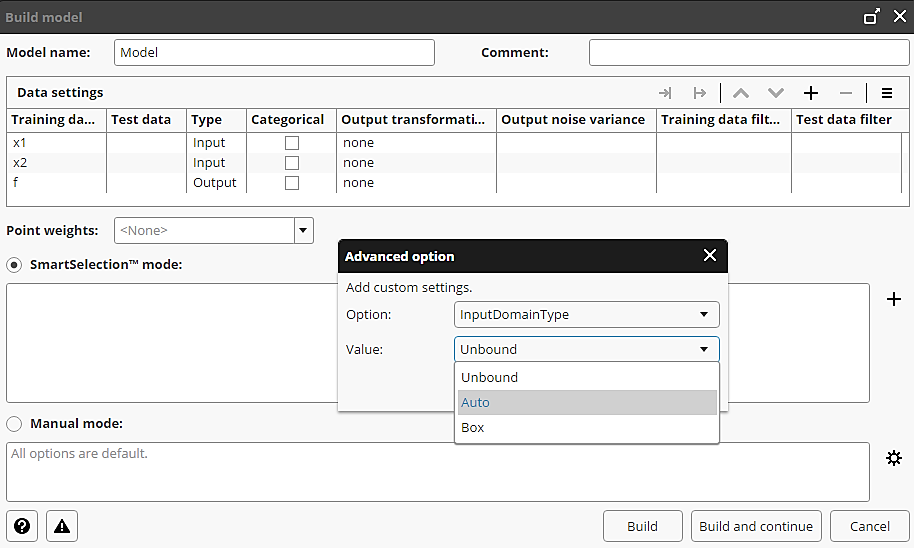The width and height of the screenshot is (914, 548).
Task: Open Manual mode gear settings
Action: coord(894,458)
